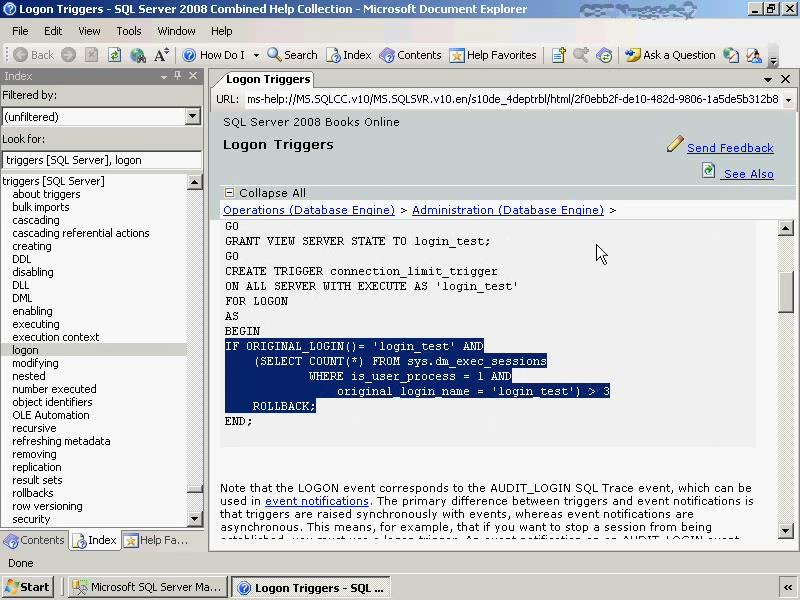Toggle auto-hide pin on the Index panel
This screenshot has height=600, width=800.
tap(178, 76)
